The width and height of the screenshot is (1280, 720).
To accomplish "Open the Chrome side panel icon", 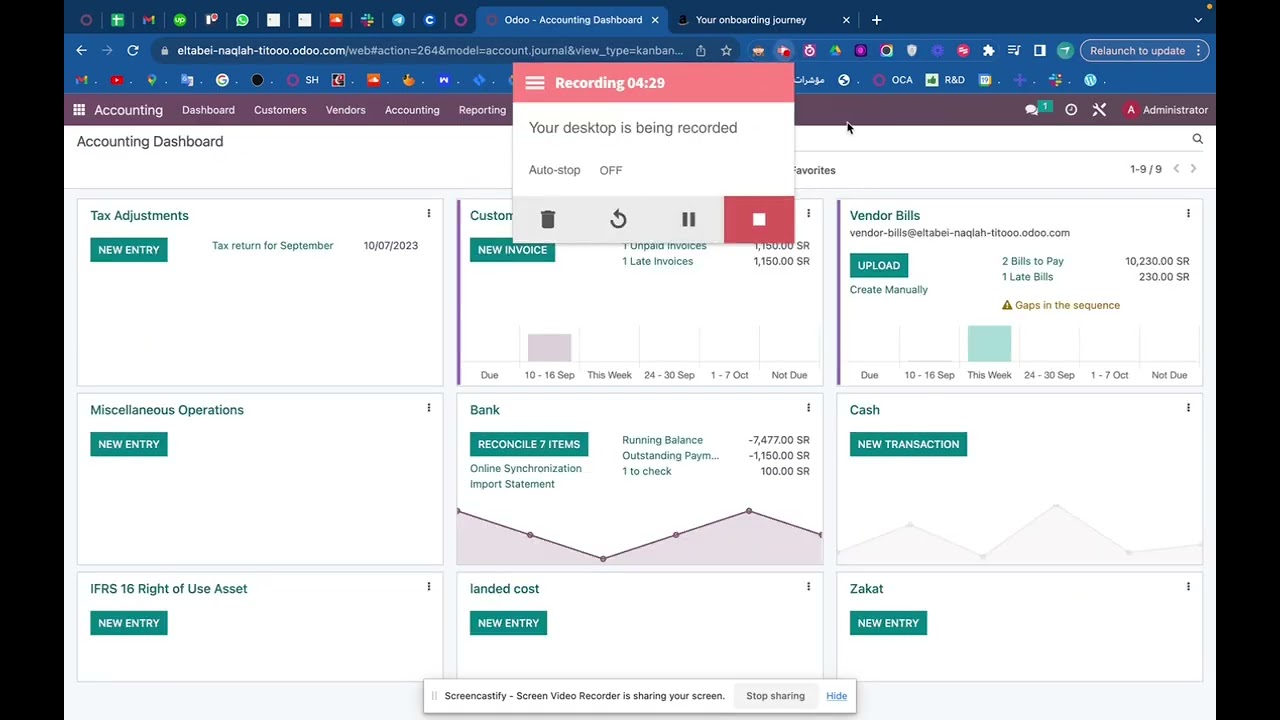I will point(1039,50).
